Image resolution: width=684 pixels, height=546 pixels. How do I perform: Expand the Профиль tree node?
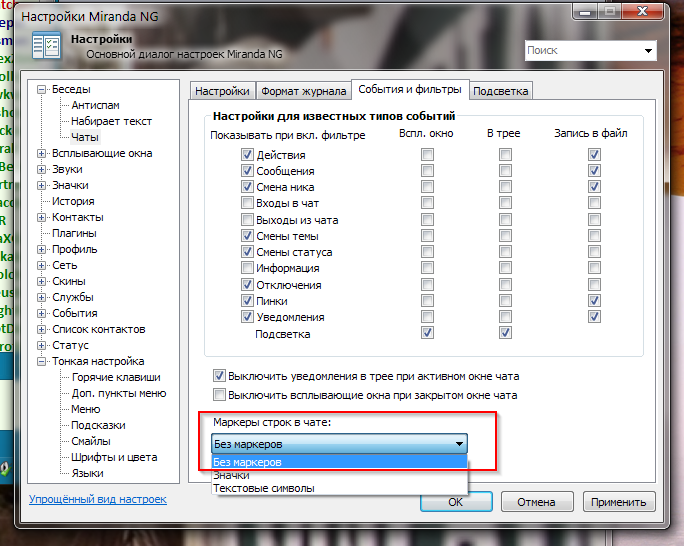click(x=41, y=249)
